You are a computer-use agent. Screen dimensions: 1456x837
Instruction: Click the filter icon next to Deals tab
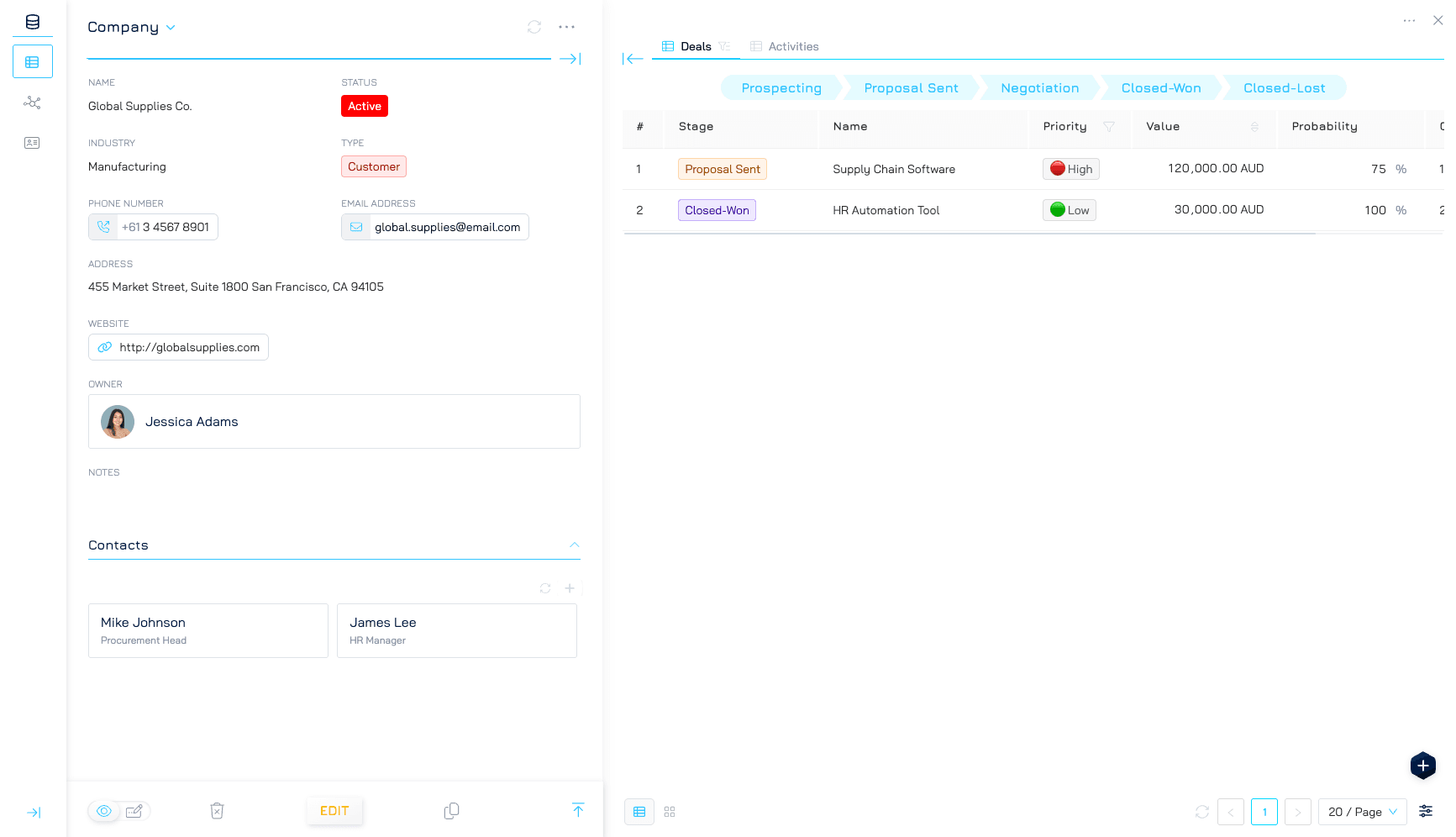click(724, 46)
